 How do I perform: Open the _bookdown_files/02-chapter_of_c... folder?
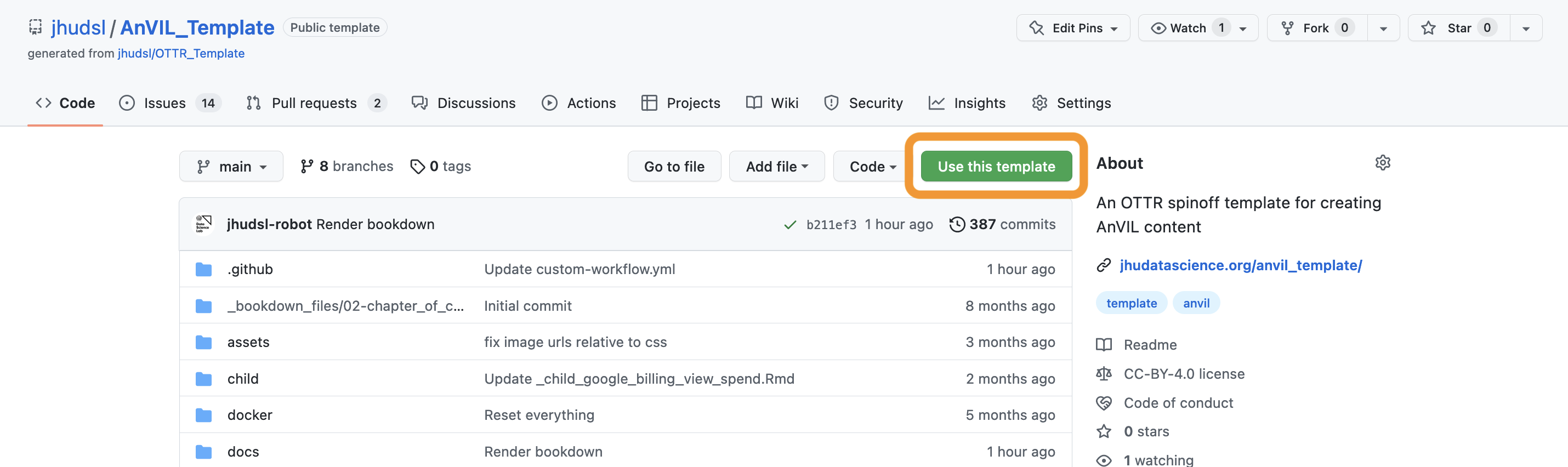tap(345, 306)
